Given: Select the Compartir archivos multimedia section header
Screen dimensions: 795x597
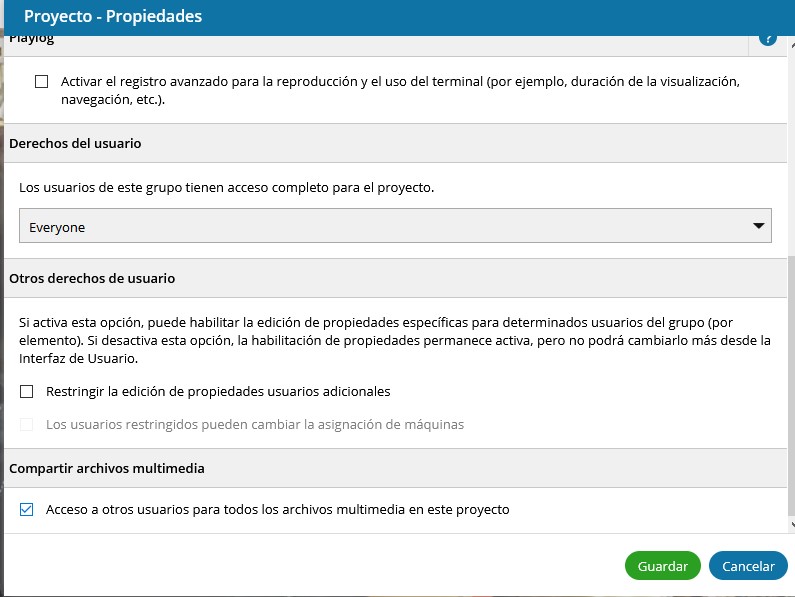Looking at the screenshot, I should [x=107, y=468].
